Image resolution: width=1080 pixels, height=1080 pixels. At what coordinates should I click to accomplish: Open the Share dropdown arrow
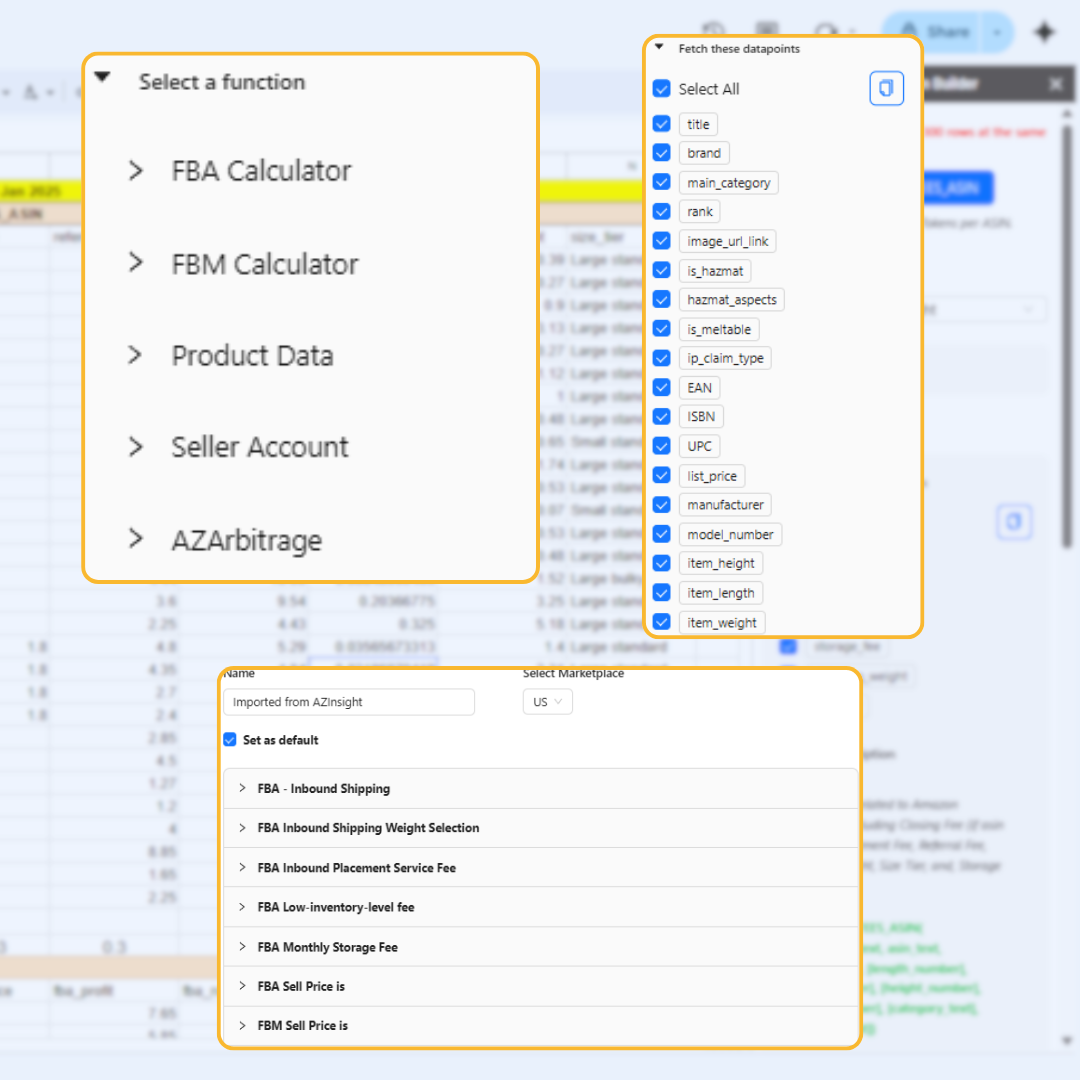click(997, 32)
